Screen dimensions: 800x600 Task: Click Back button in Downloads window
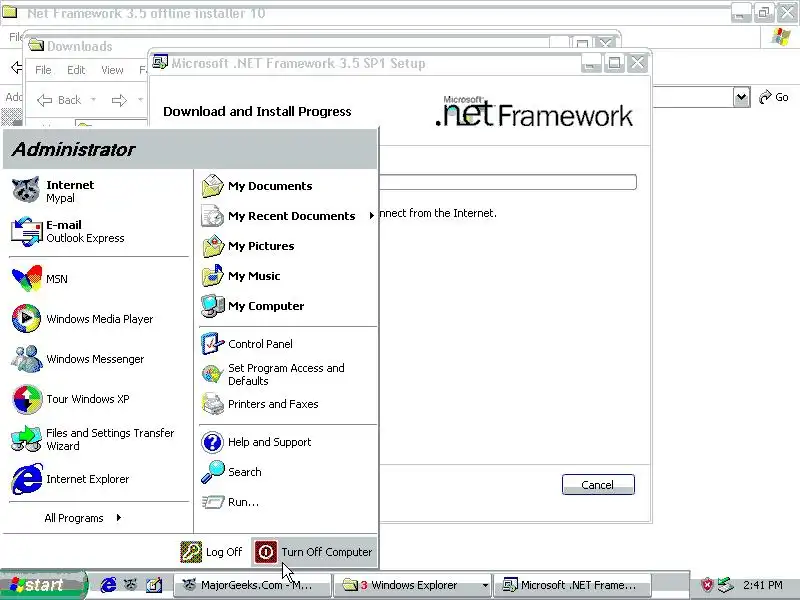(59, 100)
